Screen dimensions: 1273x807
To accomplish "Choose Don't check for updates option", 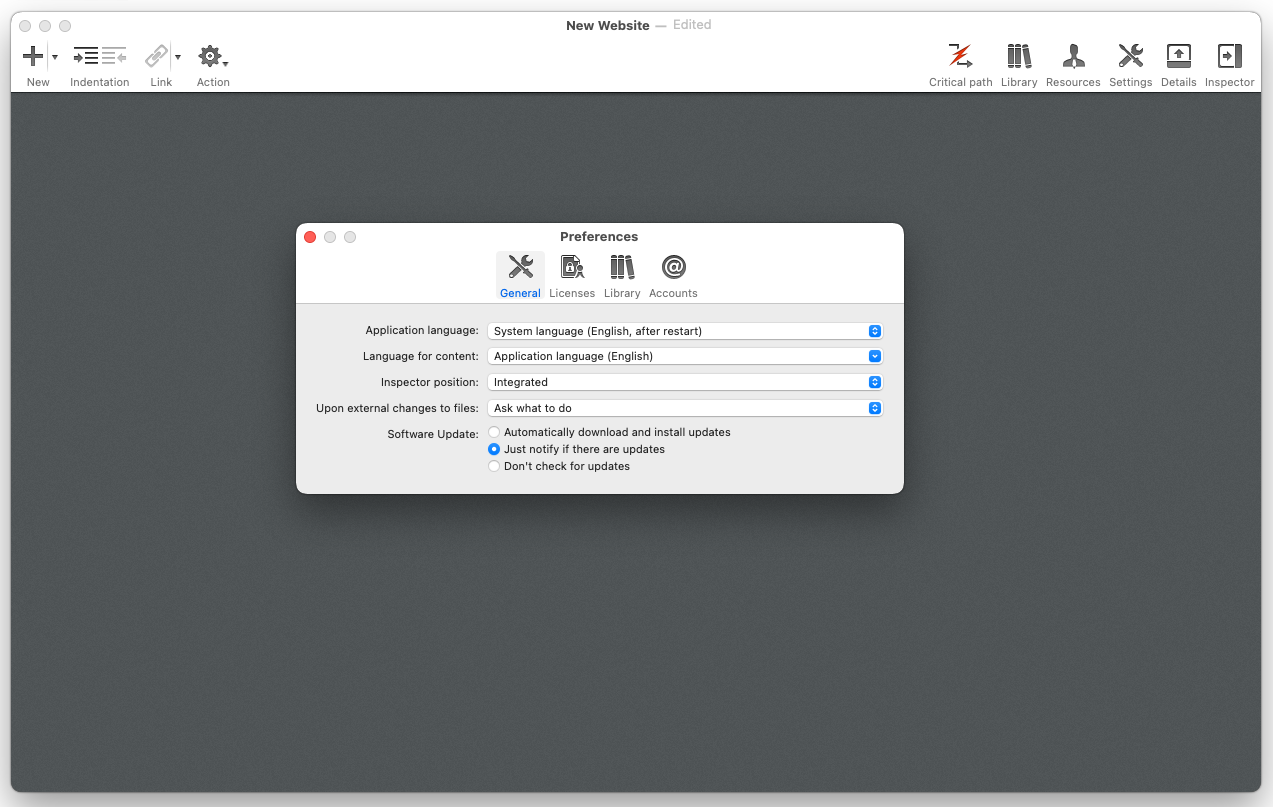I will pyautogui.click(x=494, y=467).
